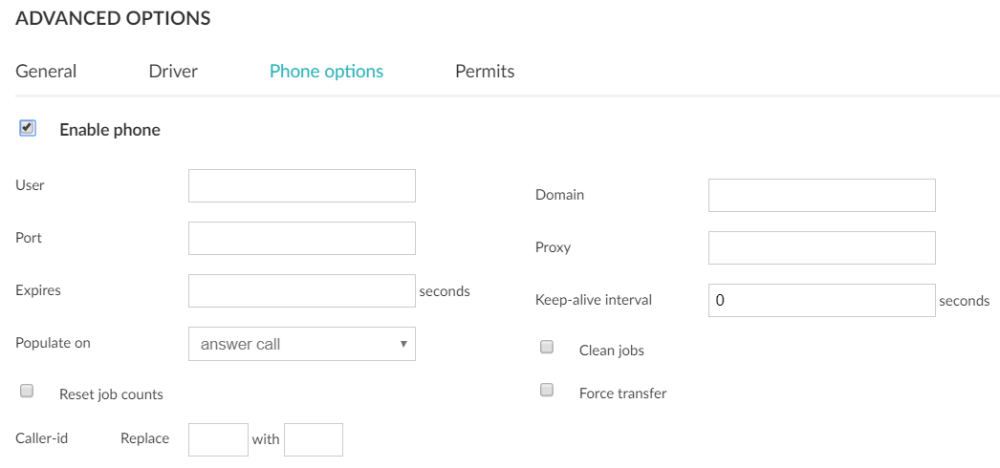Click the Enable phone label text
This screenshot has width=1000, height=468.
pyautogui.click(x=110, y=130)
